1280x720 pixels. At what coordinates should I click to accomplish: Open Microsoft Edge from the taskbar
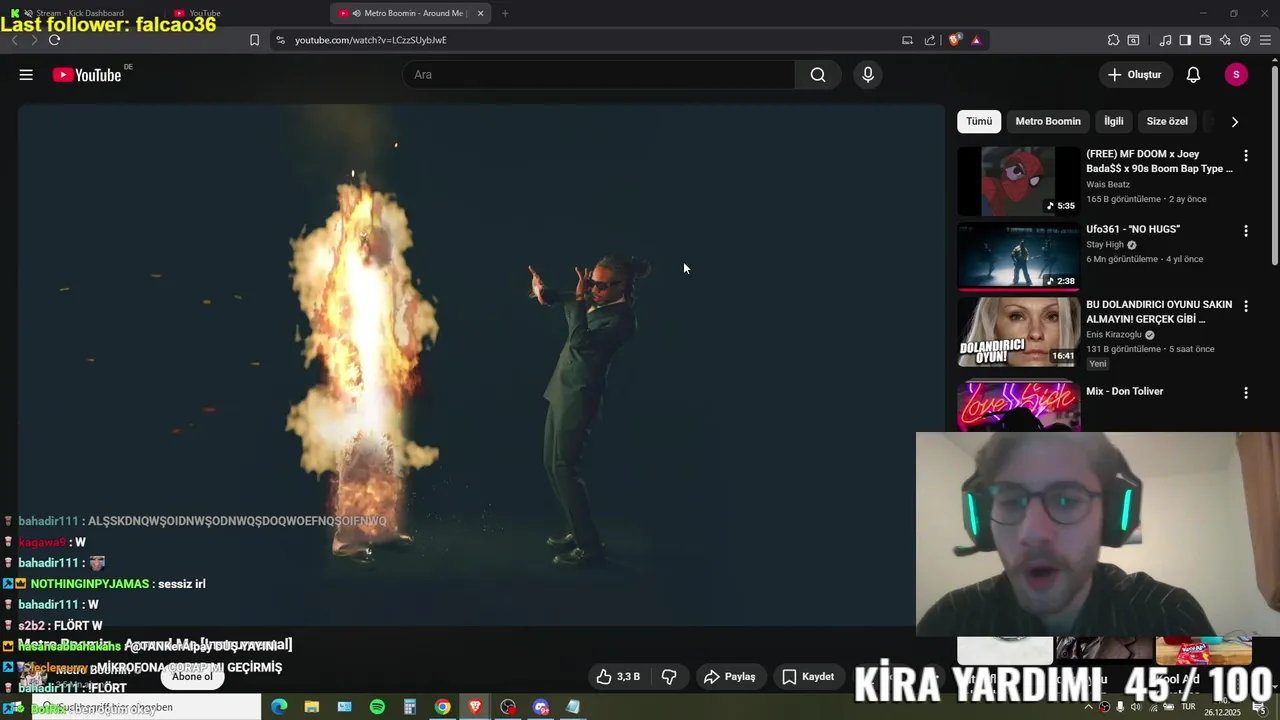(x=279, y=707)
